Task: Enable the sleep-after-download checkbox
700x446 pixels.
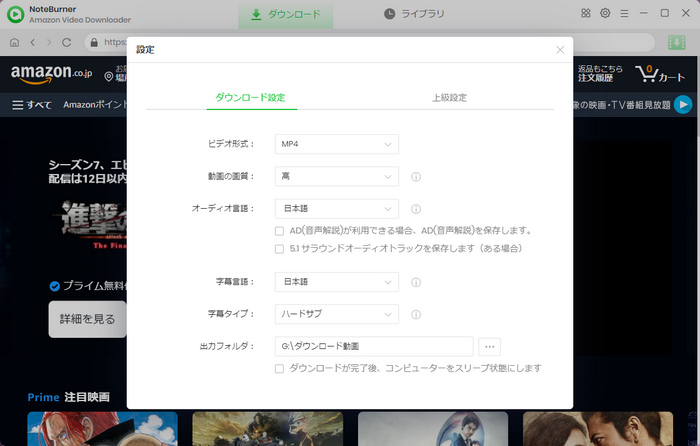Action: click(279, 368)
